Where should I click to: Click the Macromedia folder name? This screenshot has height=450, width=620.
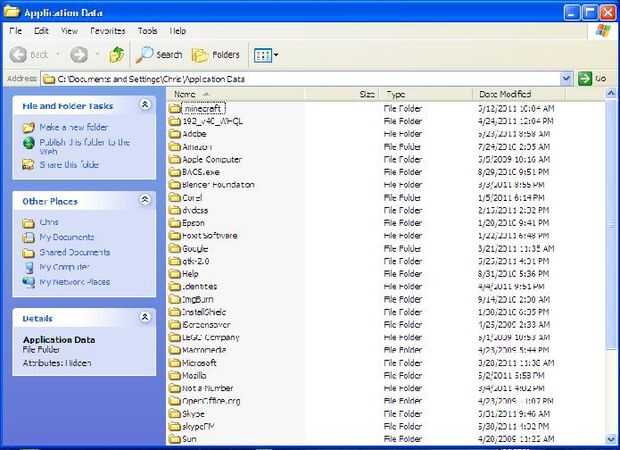point(204,350)
